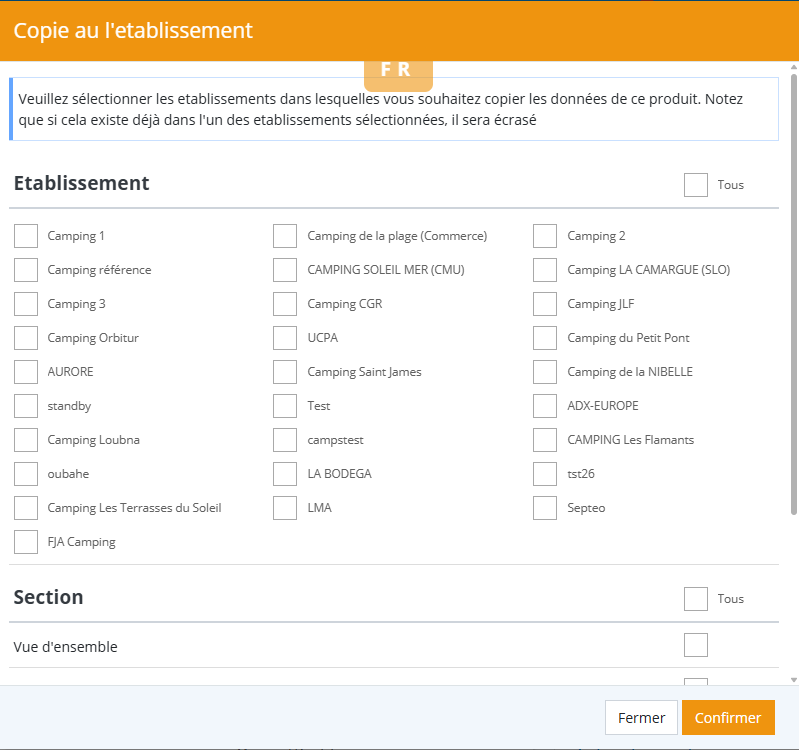The image size is (799, 750).
Task: Click the Confirmer button
Action: point(728,718)
